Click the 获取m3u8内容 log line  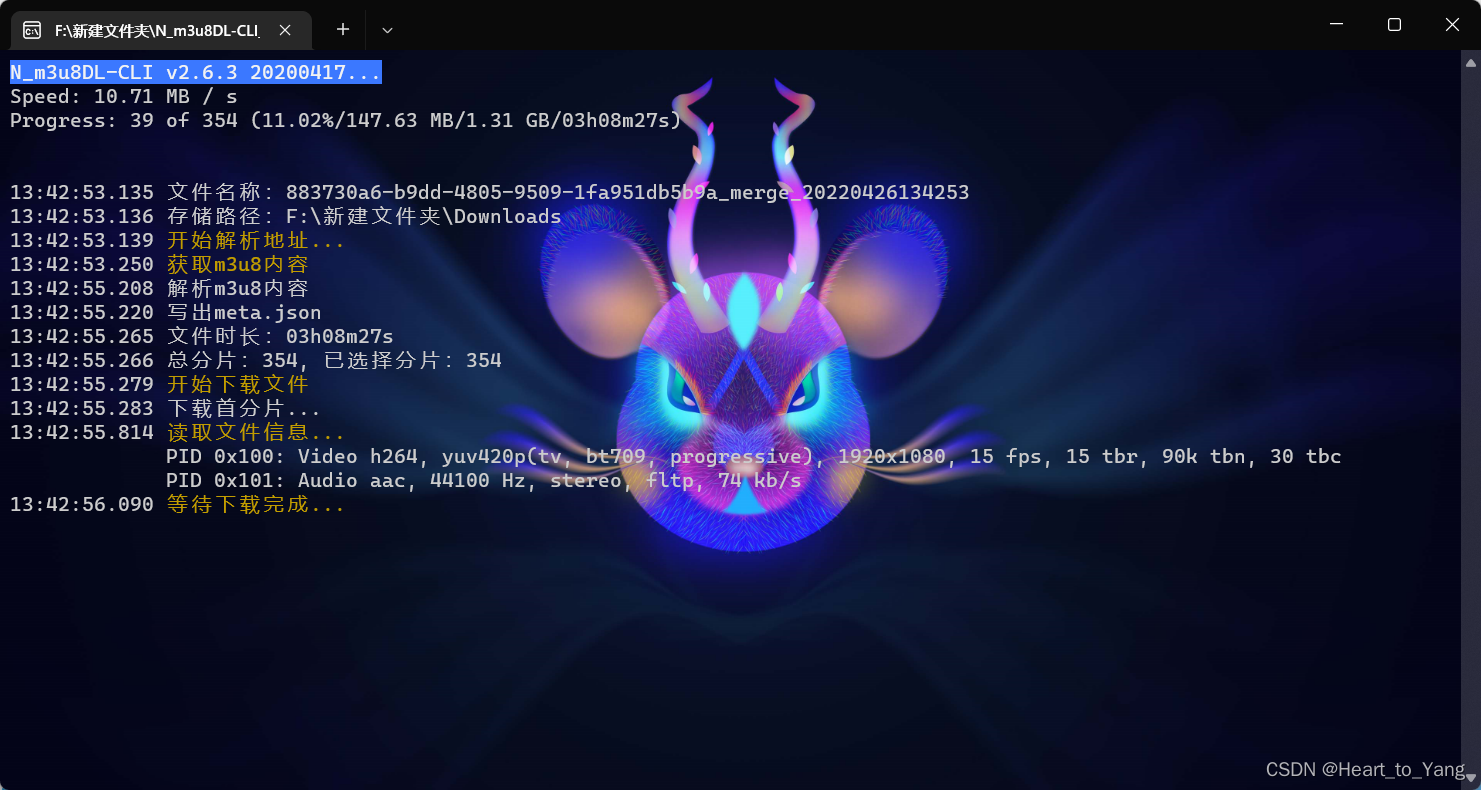click(x=159, y=264)
